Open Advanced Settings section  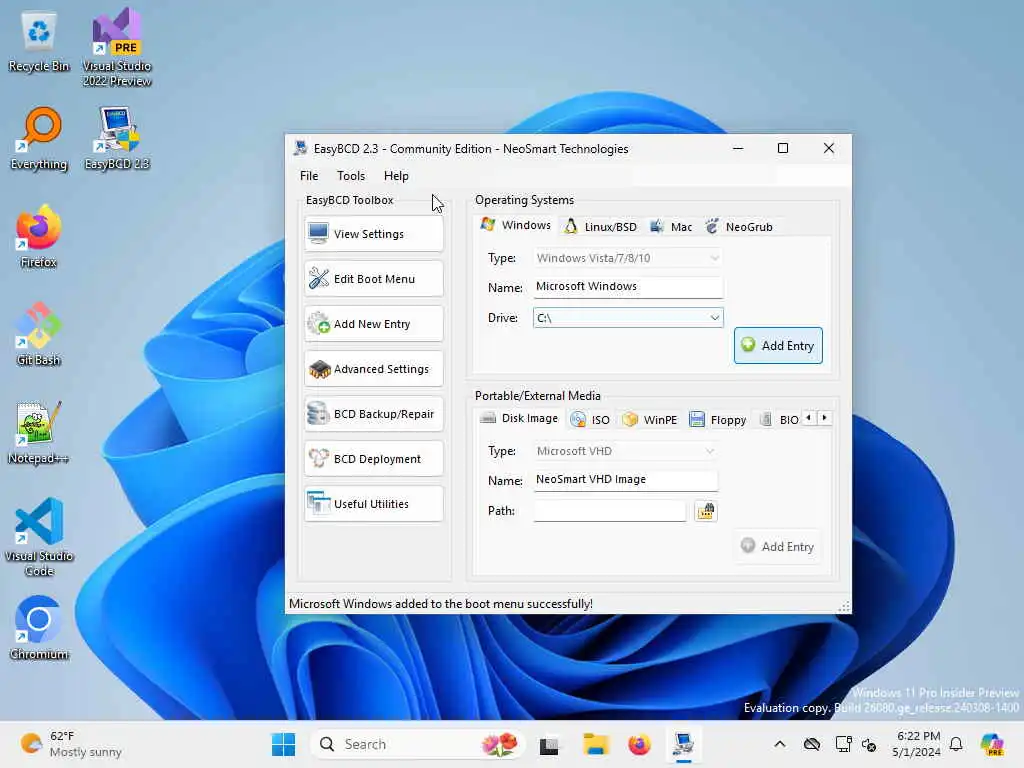tap(374, 369)
